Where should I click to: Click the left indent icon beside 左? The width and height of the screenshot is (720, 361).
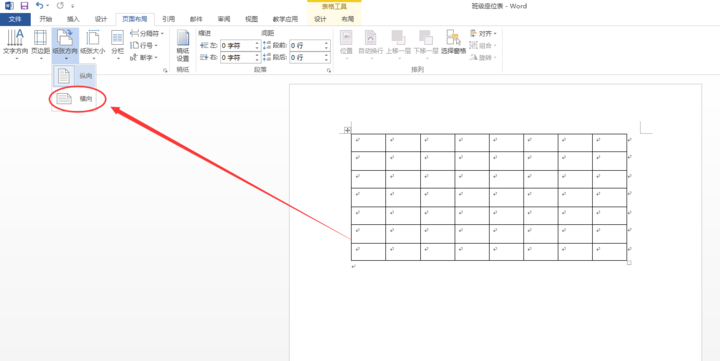204,45
